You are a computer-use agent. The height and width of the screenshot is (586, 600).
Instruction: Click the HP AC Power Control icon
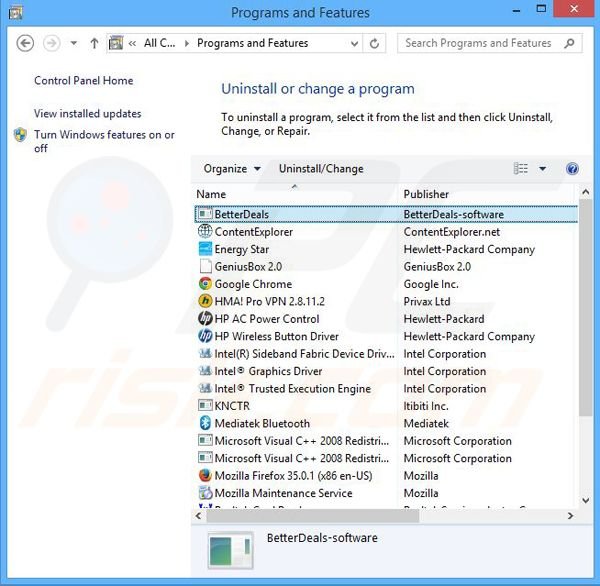[205, 318]
